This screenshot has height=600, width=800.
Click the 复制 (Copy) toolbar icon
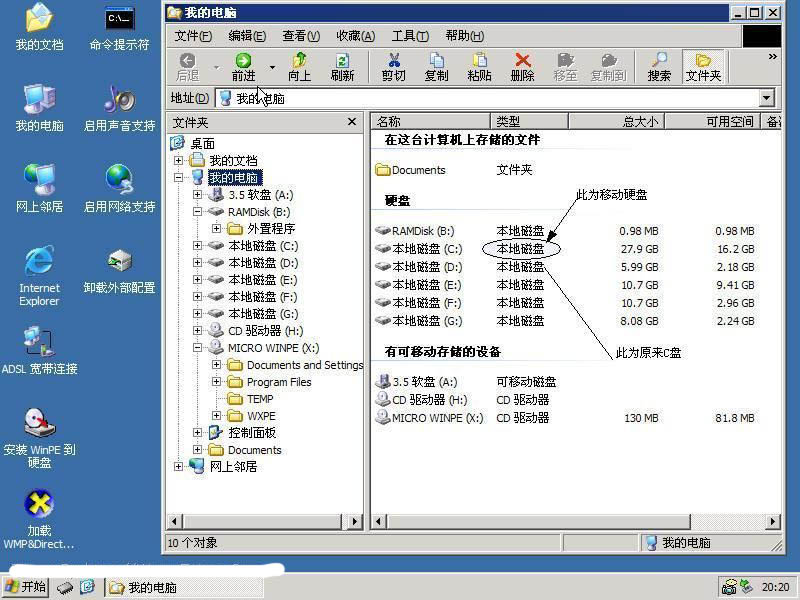436,67
